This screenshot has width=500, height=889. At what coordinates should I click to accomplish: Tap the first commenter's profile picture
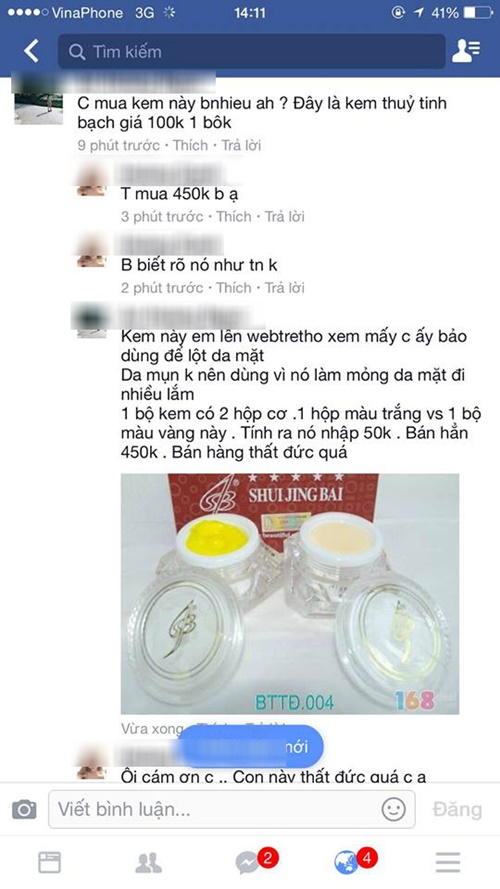coord(39,101)
